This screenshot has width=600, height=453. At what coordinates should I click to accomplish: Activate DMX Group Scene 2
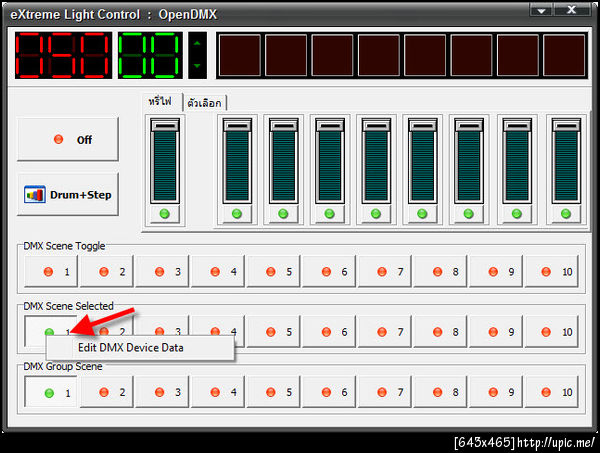click(x=107, y=392)
